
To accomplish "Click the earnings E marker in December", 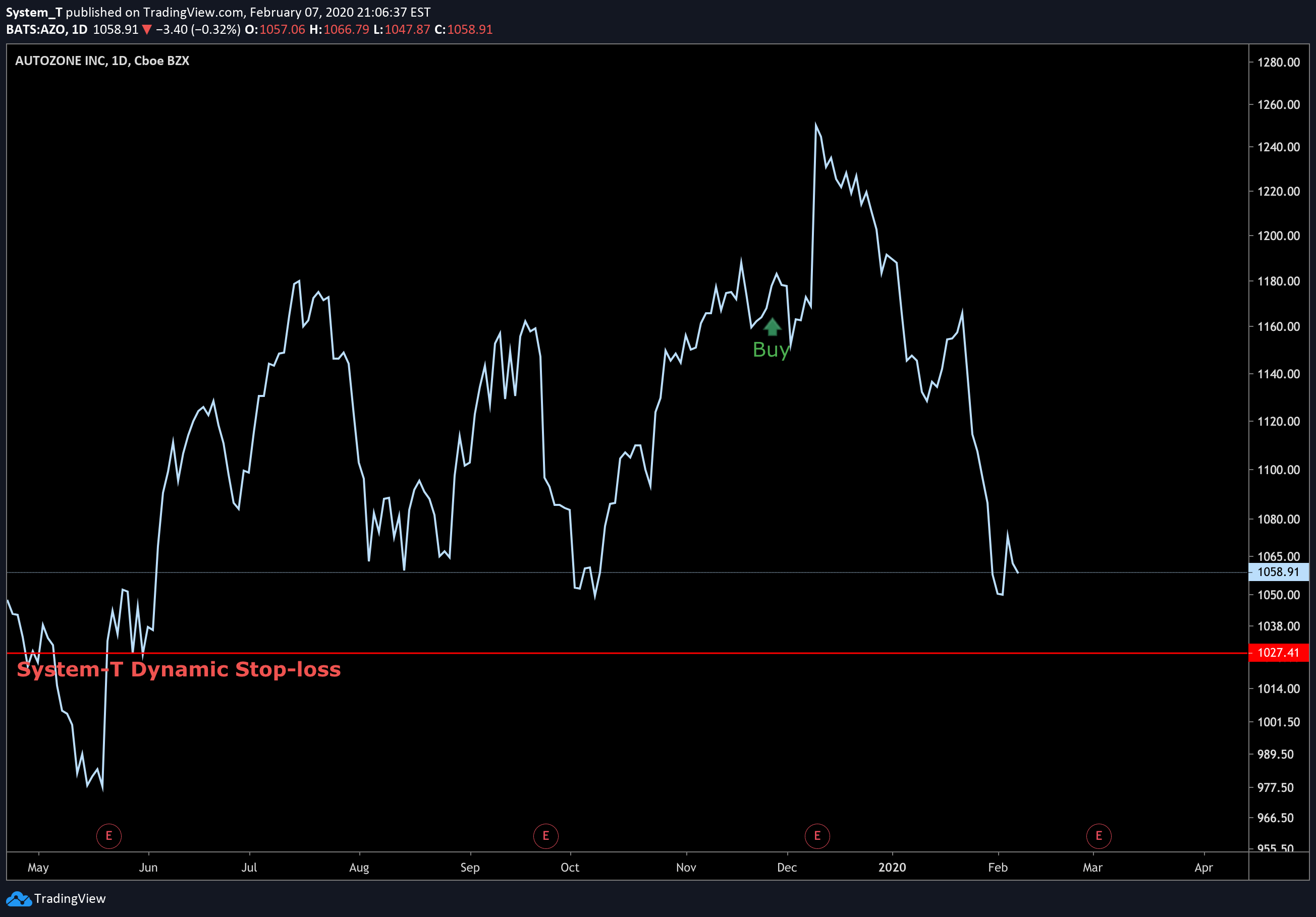I will pyautogui.click(x=817, y=836).
